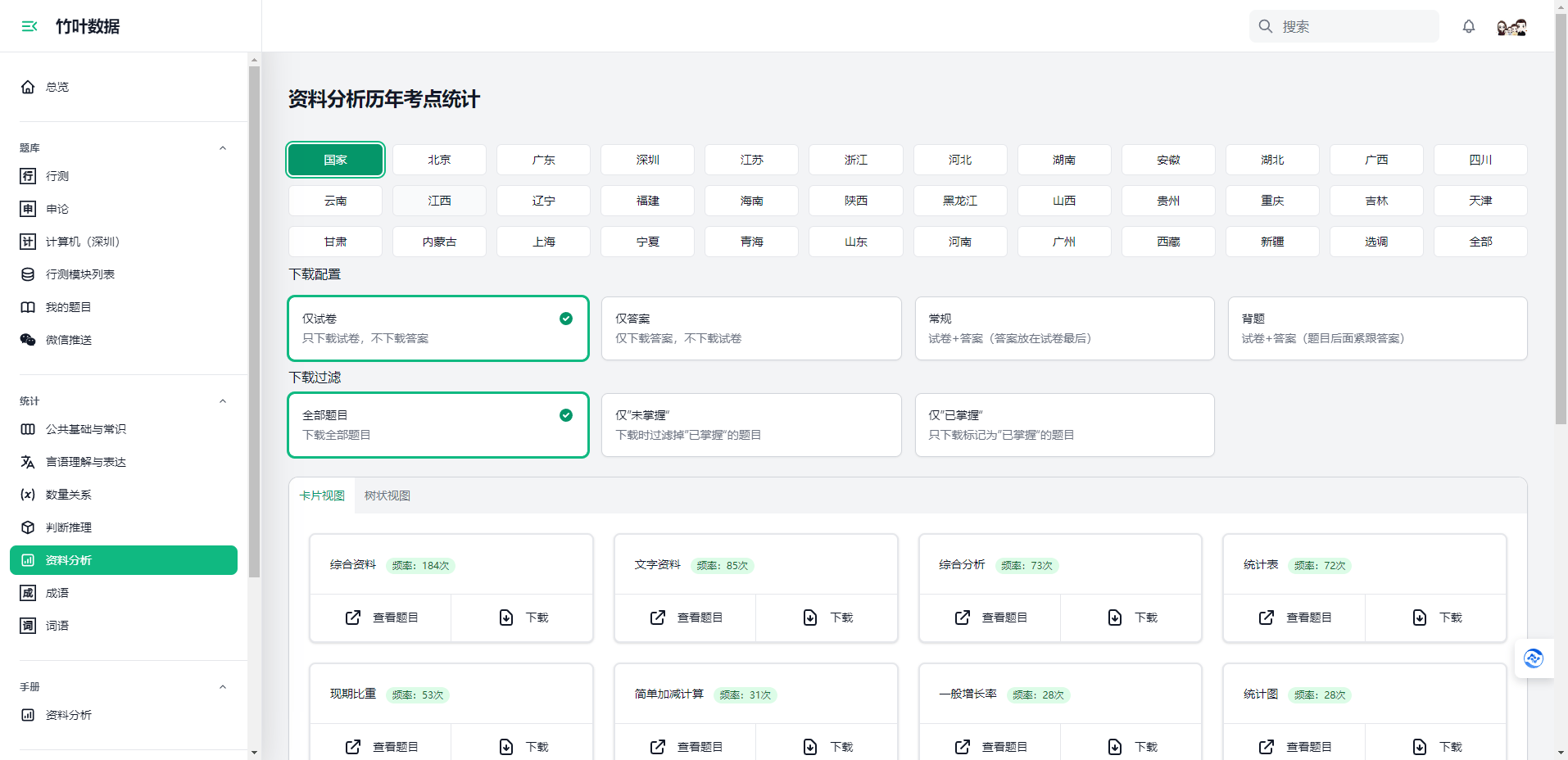The image size is (1568, 760).
Task: Select the 北京 region button
Action: 439,160
